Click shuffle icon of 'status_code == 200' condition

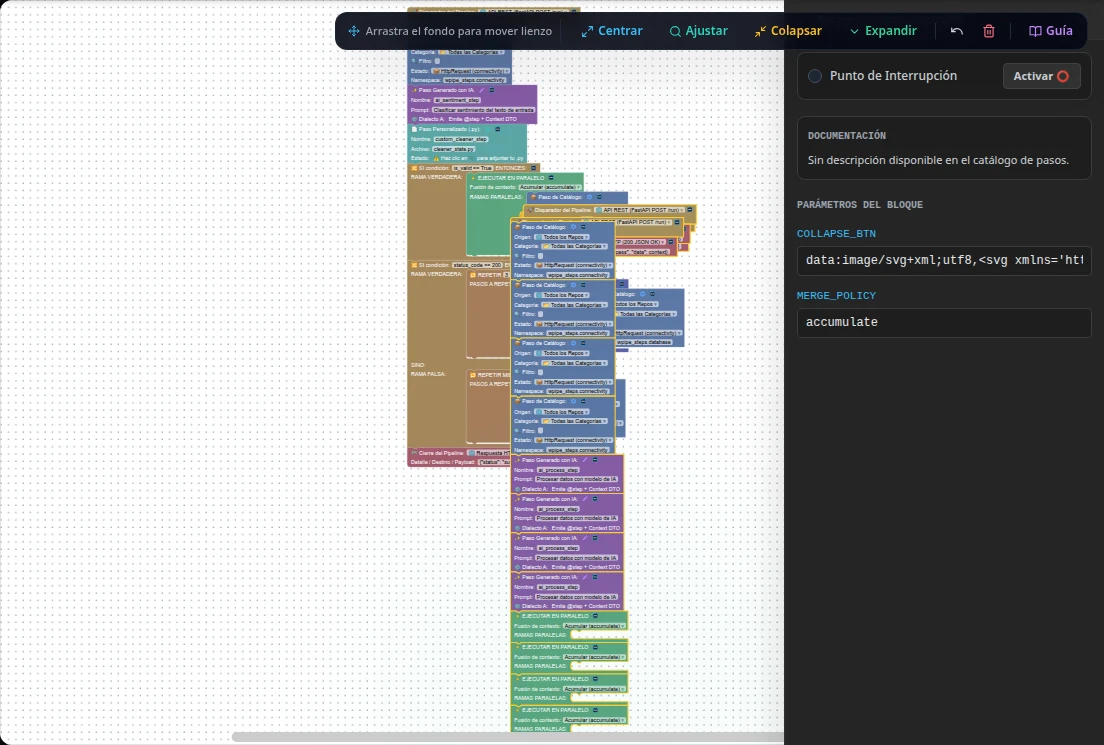[414, 265]
